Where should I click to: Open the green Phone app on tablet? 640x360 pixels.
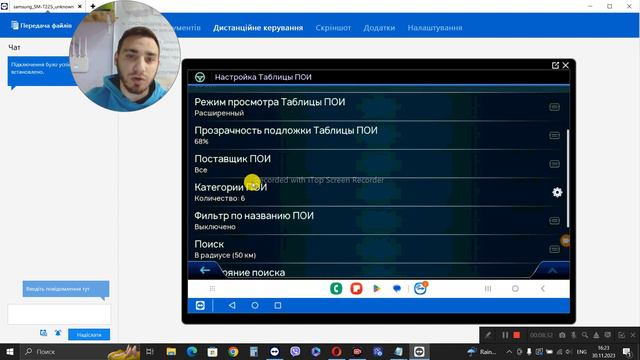click(336, 289)
